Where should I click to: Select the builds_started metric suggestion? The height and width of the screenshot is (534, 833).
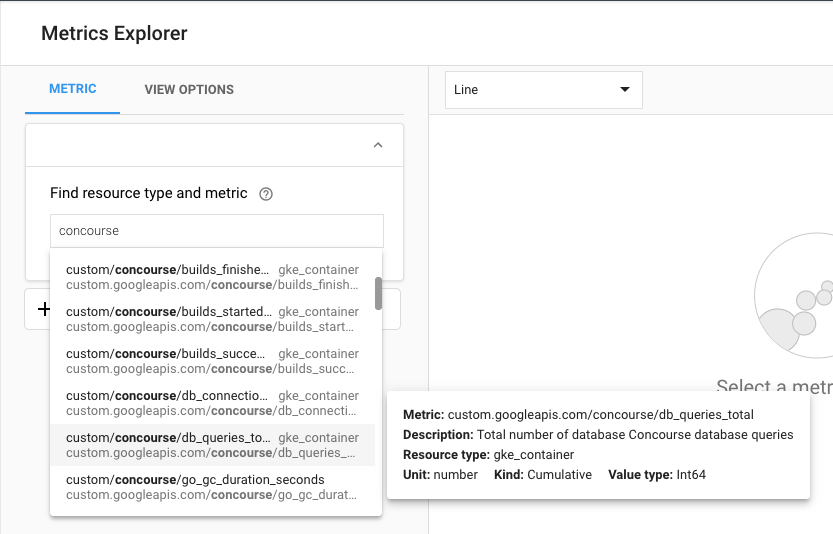[x=212, y=319]
